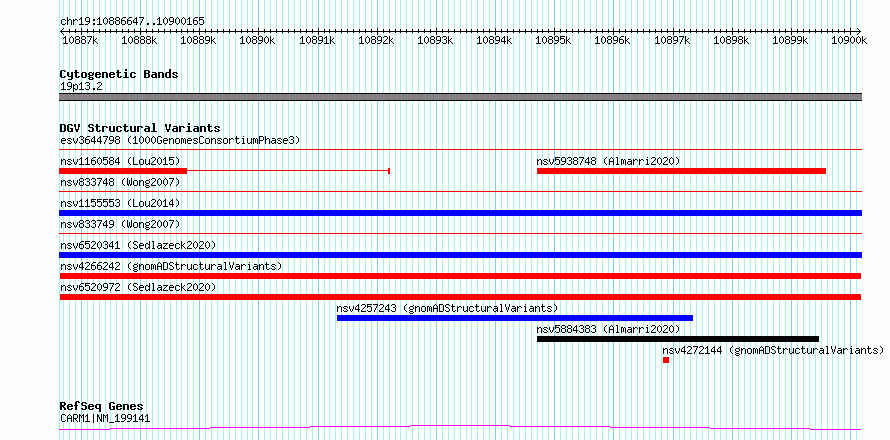This screenshot has height=440, width=890.
Task: Click the 10890k ruler tick label
Action: click(x=257, y=40)
